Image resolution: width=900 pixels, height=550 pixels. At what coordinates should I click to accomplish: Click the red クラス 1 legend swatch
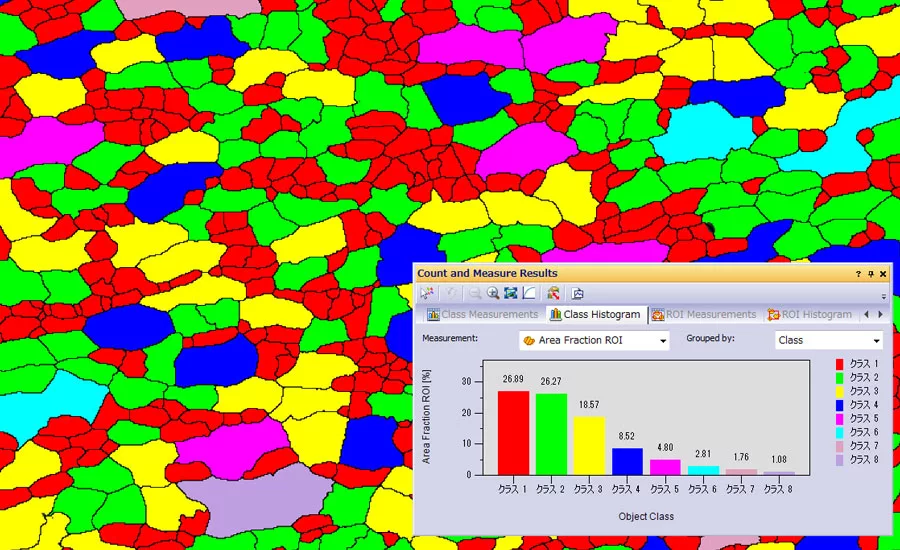point(839,364)
